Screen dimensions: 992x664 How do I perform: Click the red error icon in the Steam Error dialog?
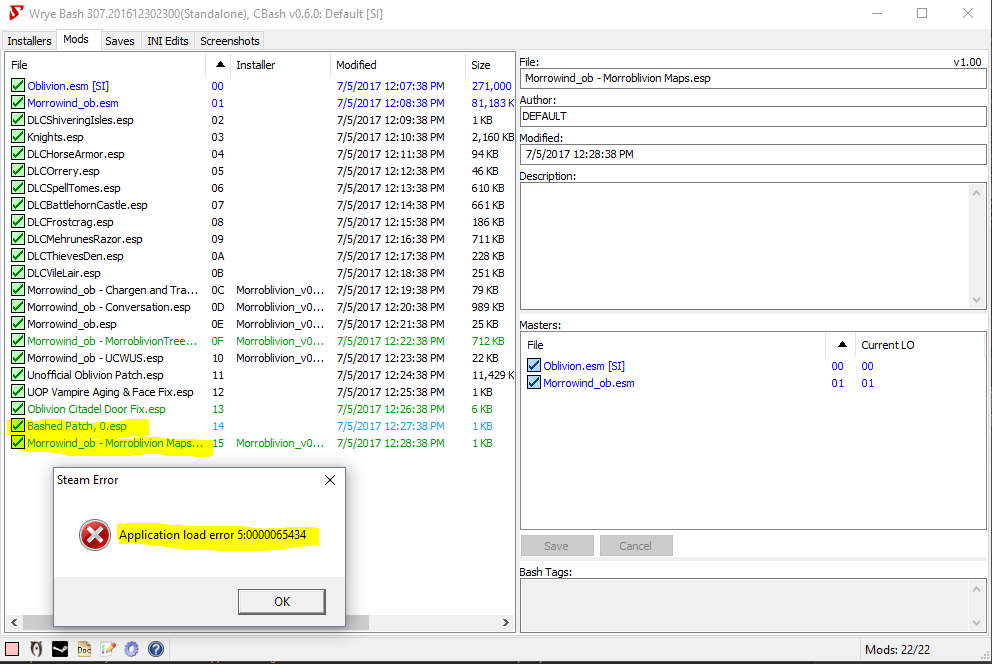95,535
